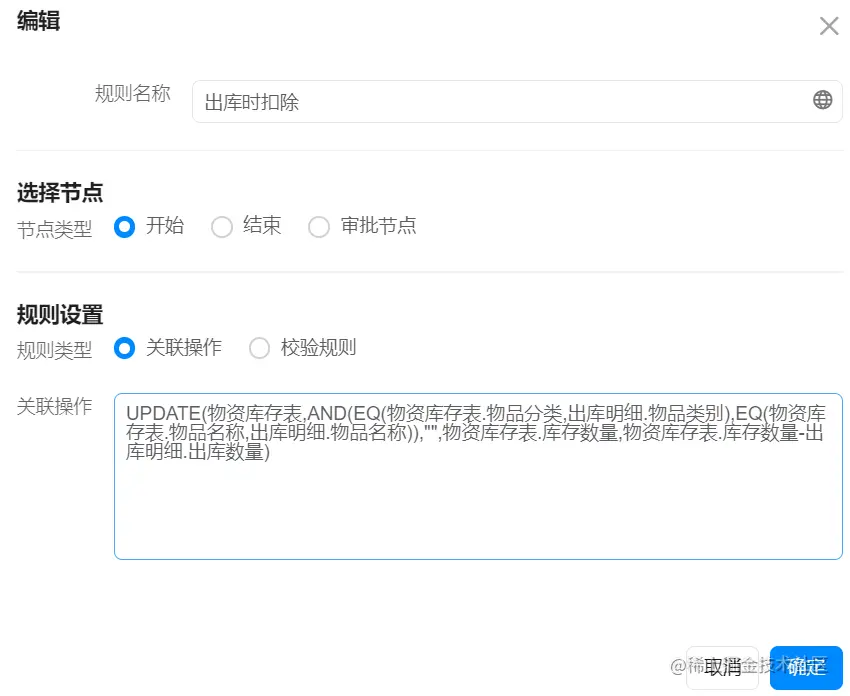Click the 规则类型 label
Image resolution: width=850 pixels, height=696 pixels.
tap(54, 350)
